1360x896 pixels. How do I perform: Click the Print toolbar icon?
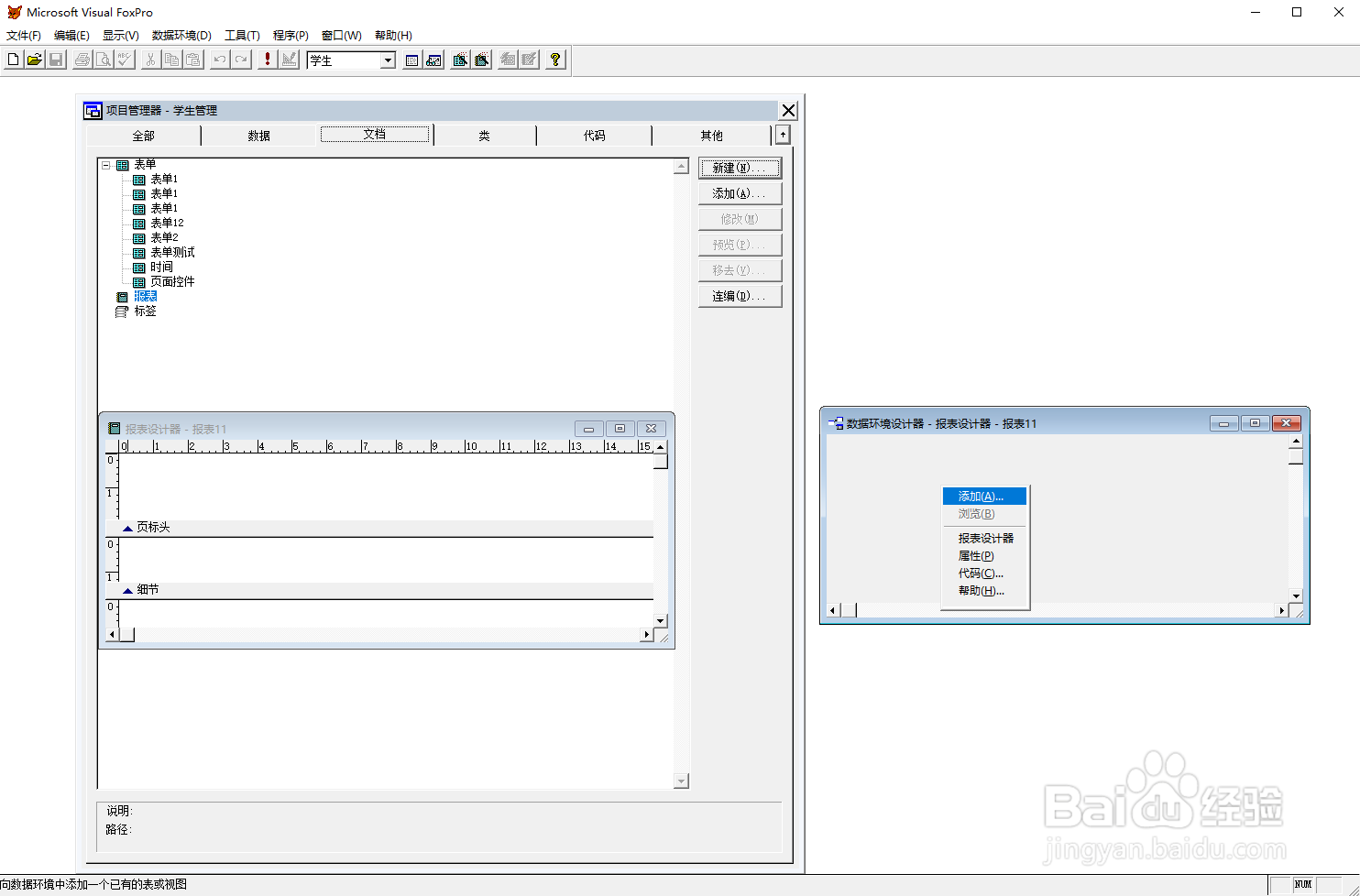(x=82, y=60)
